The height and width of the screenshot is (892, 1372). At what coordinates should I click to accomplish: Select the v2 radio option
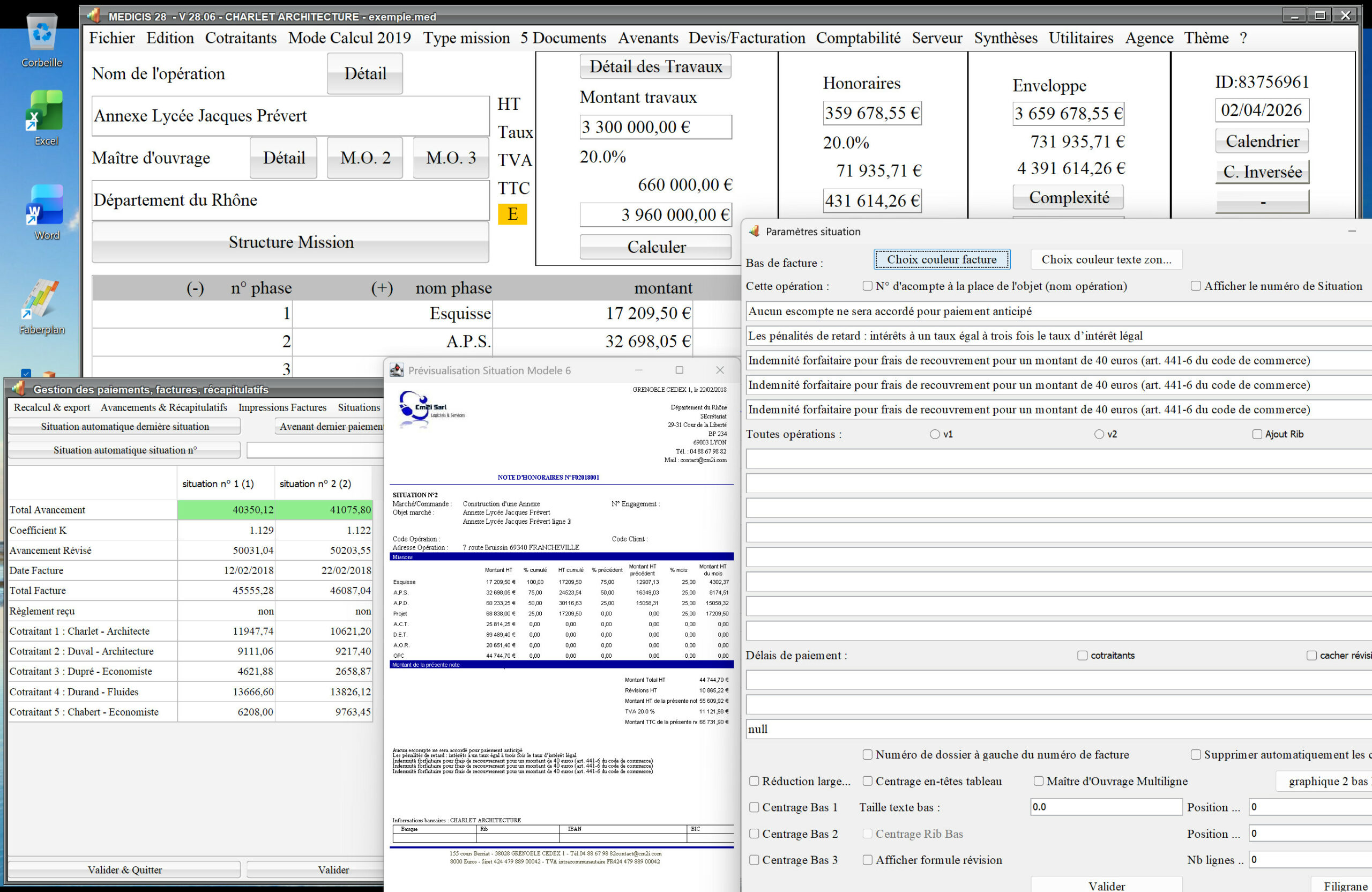point(1099,434)
